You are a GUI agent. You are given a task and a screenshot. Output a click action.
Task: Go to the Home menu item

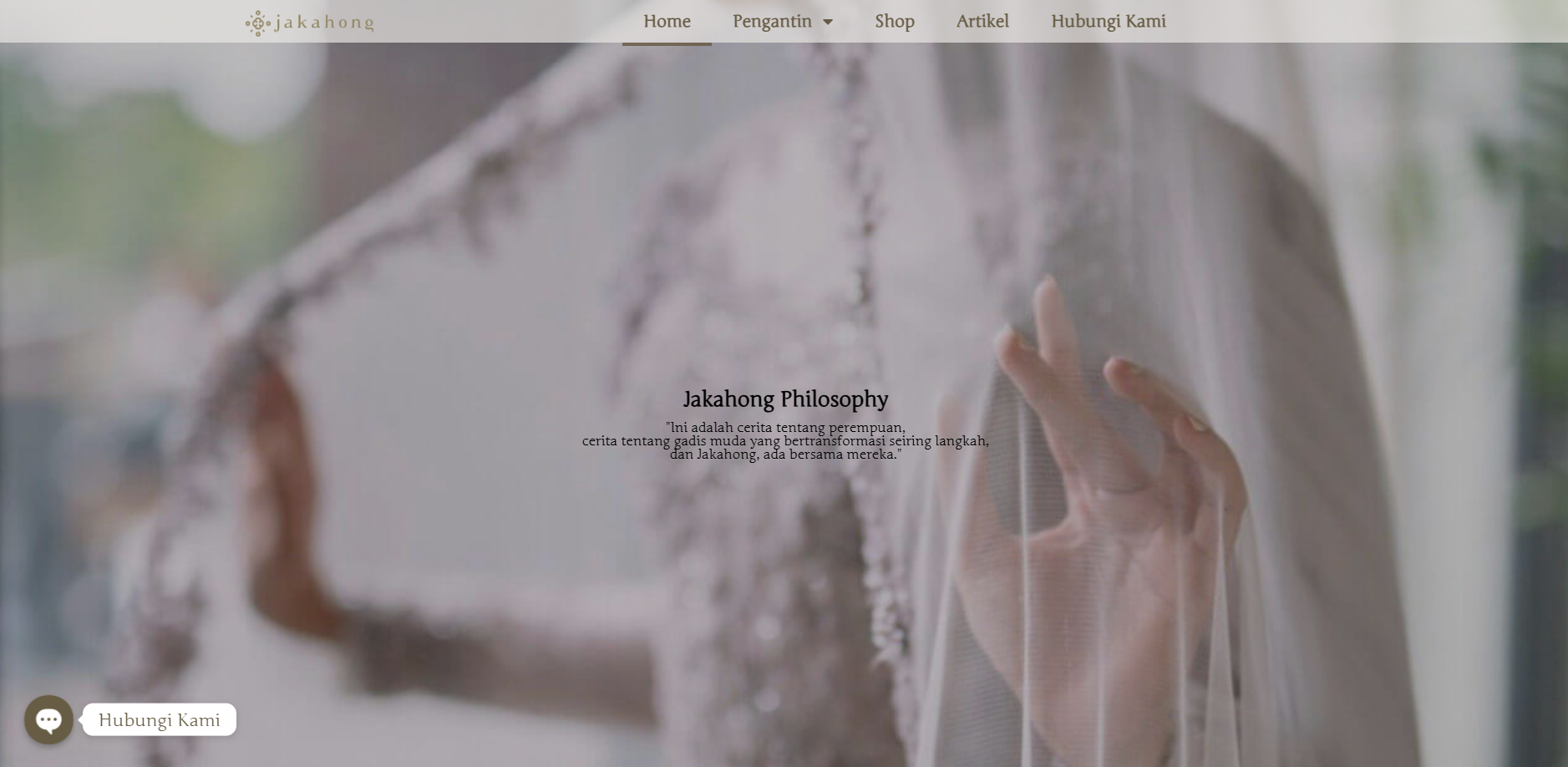(x=667, y=22)
